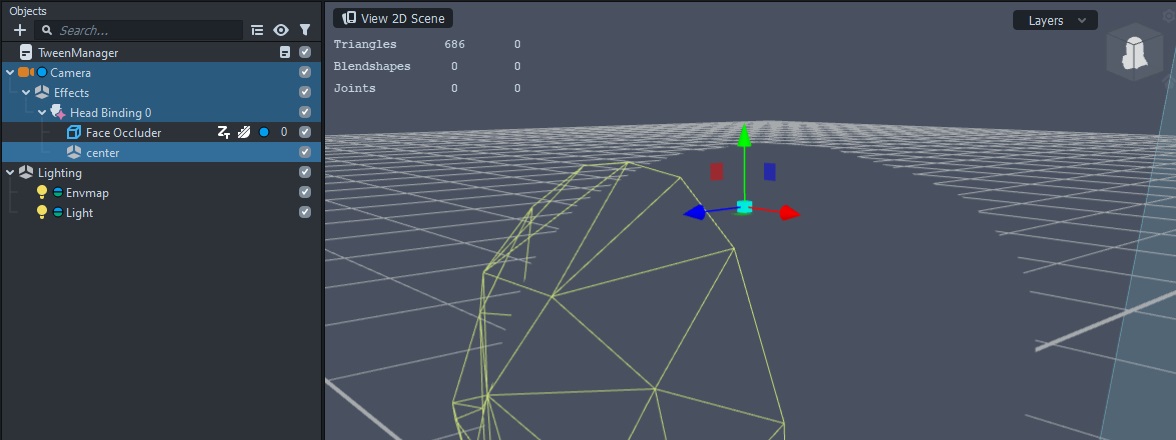1176x440 pixels.
Task: Click the Envmap light bulb icon
Action: coord(42,193)
